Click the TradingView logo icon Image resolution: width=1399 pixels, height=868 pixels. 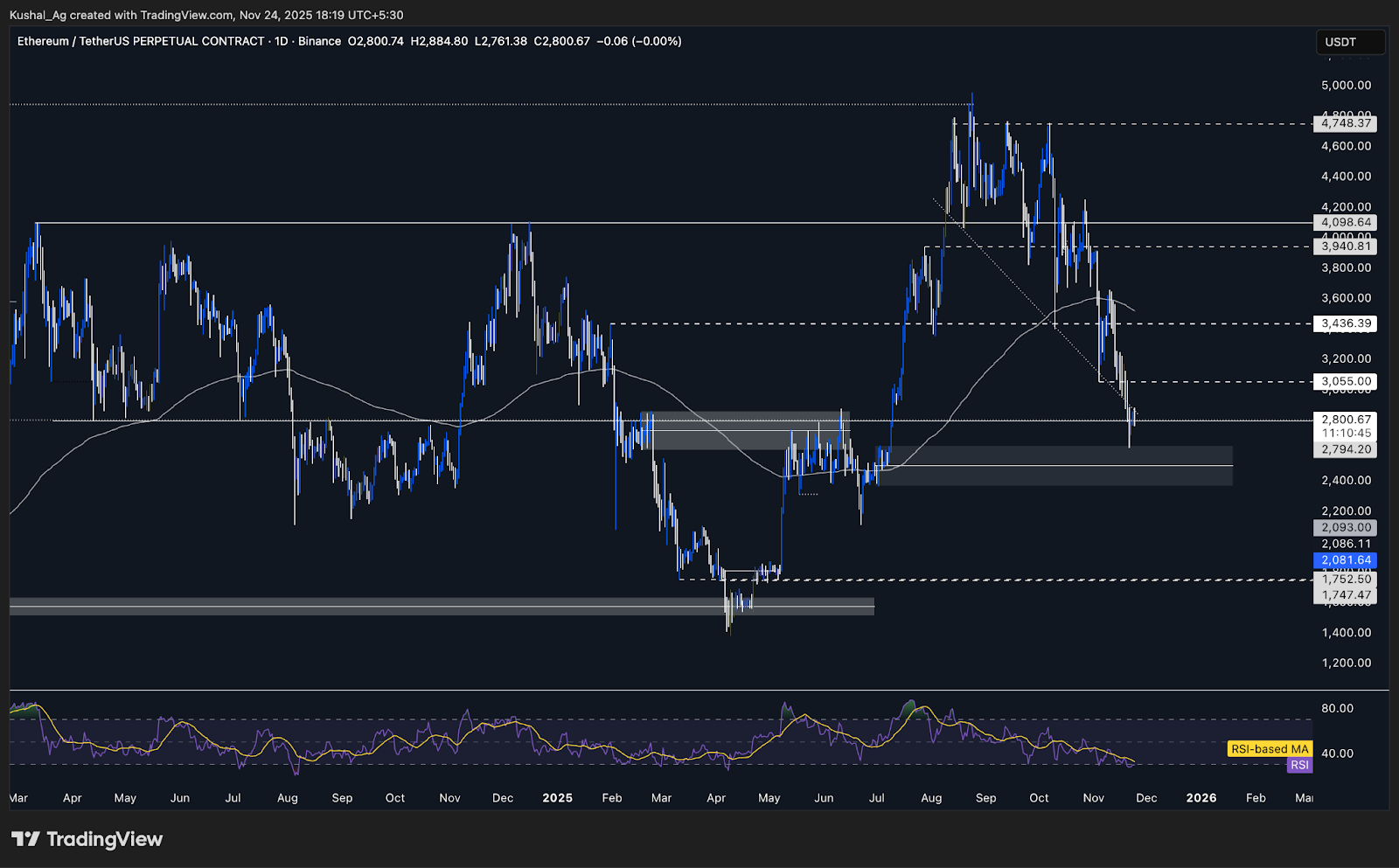point(25,839)
